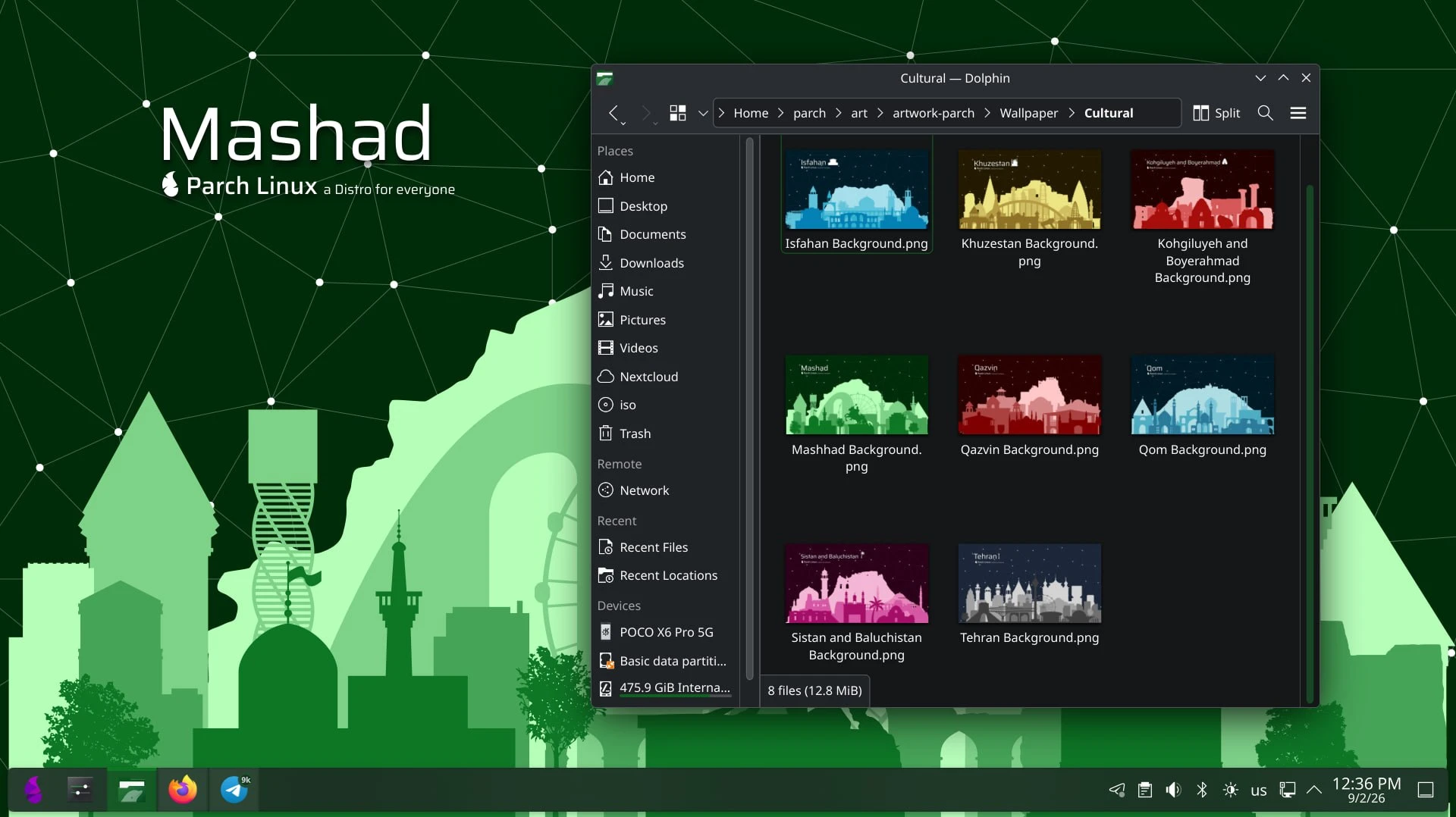Select Isfahan Background.png thumbnail
The image size is (1456, 817).
[856, 189]
